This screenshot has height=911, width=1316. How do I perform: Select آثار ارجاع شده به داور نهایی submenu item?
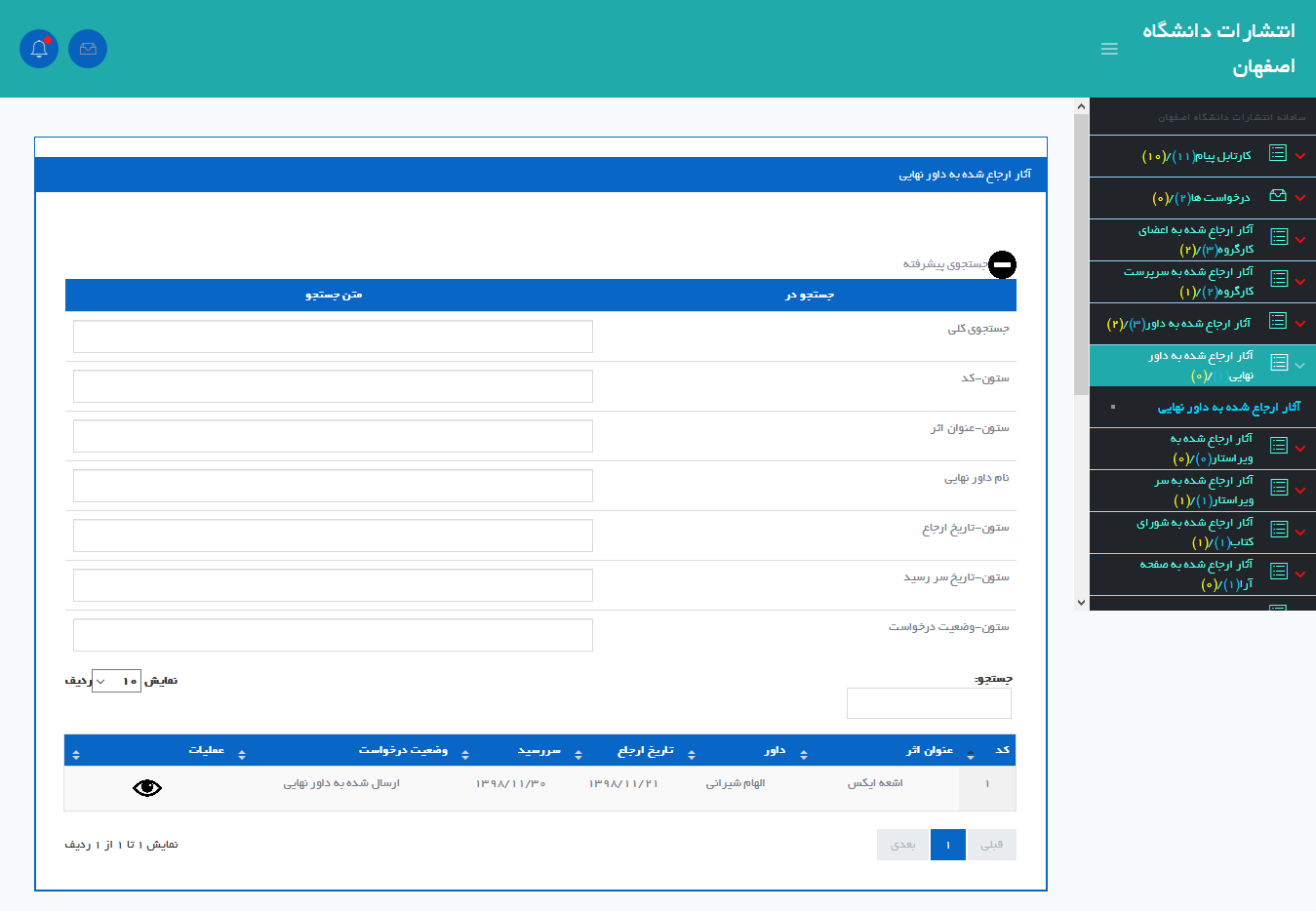click(x=1228, y=408)
